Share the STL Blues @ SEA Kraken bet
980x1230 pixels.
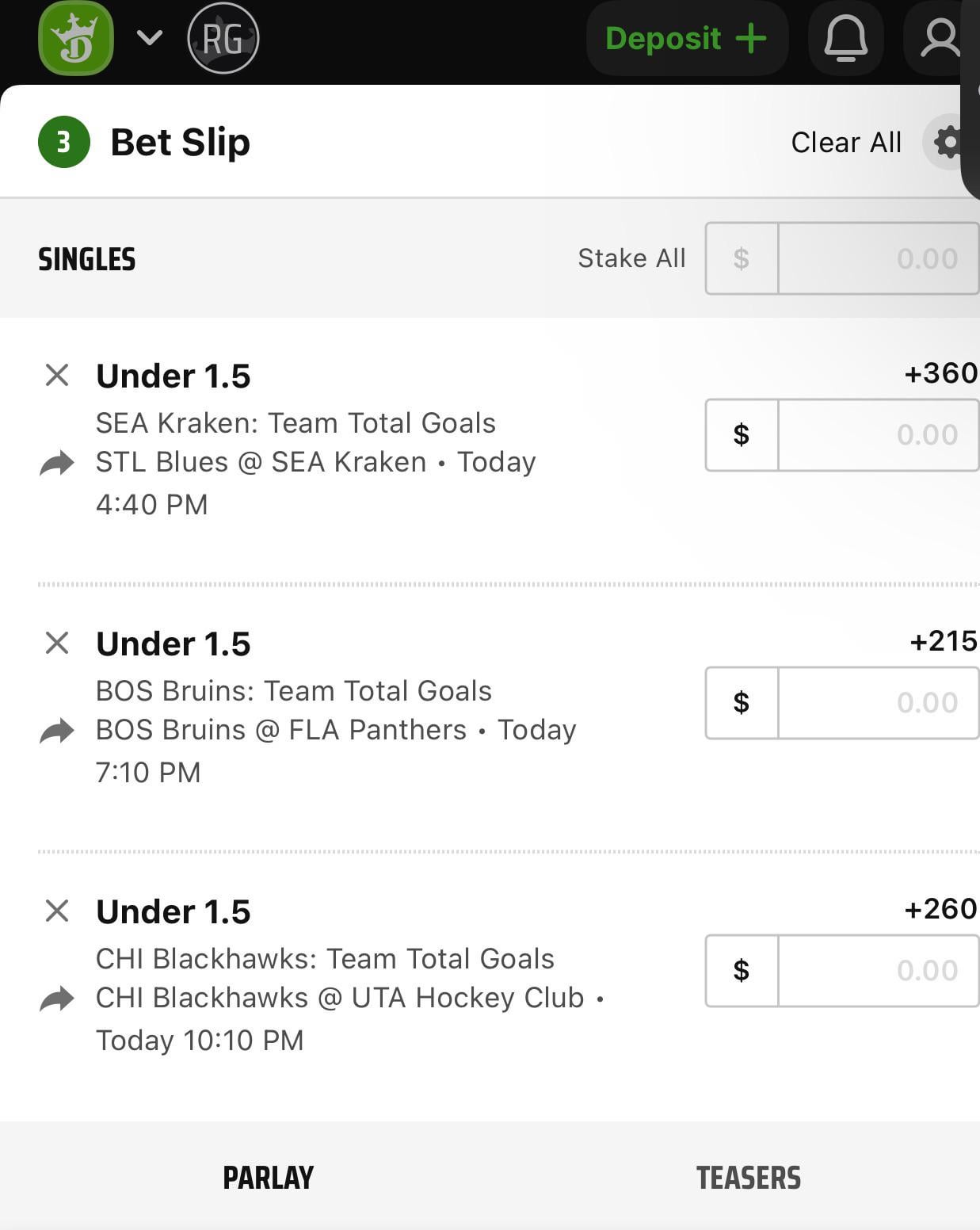[x=57, y=463]
